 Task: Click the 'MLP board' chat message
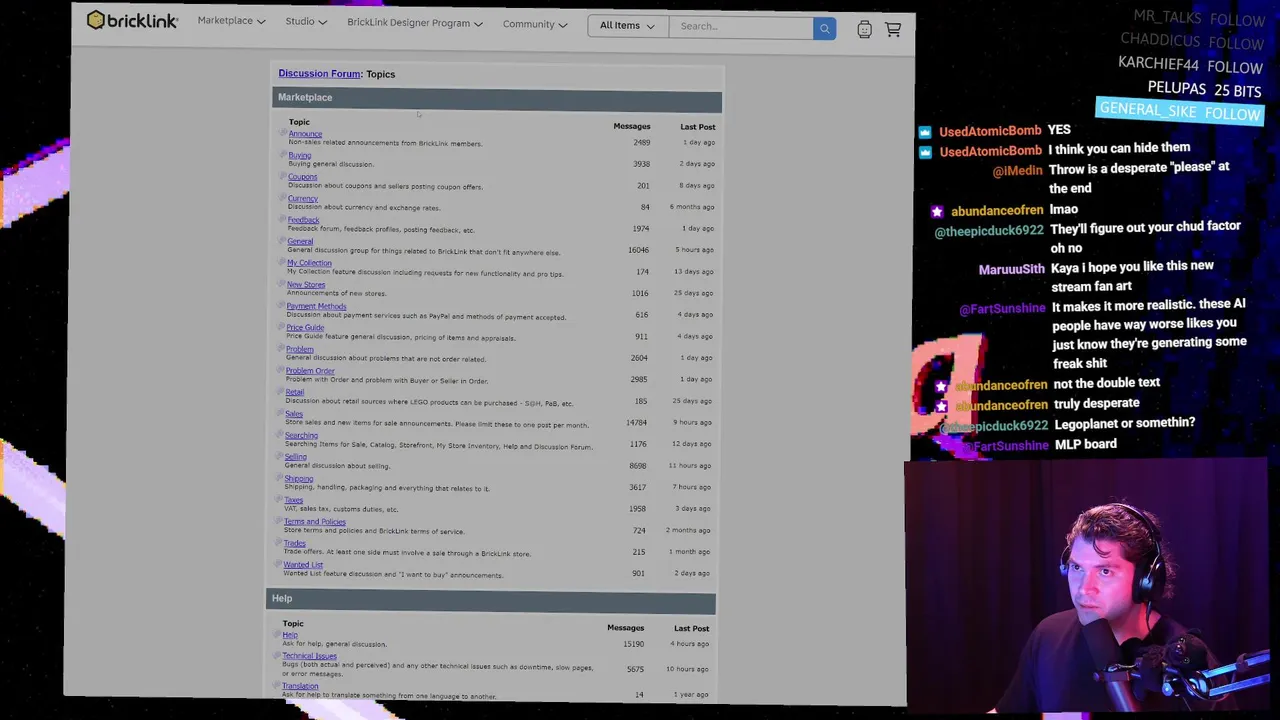pos(1086,444)
